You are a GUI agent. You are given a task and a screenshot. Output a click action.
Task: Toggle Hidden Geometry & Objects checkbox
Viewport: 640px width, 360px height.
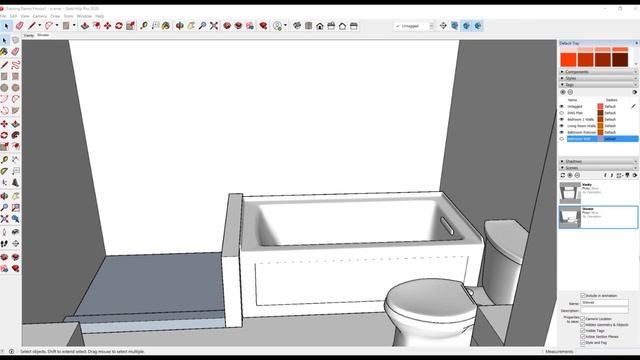tap(583, 325)
